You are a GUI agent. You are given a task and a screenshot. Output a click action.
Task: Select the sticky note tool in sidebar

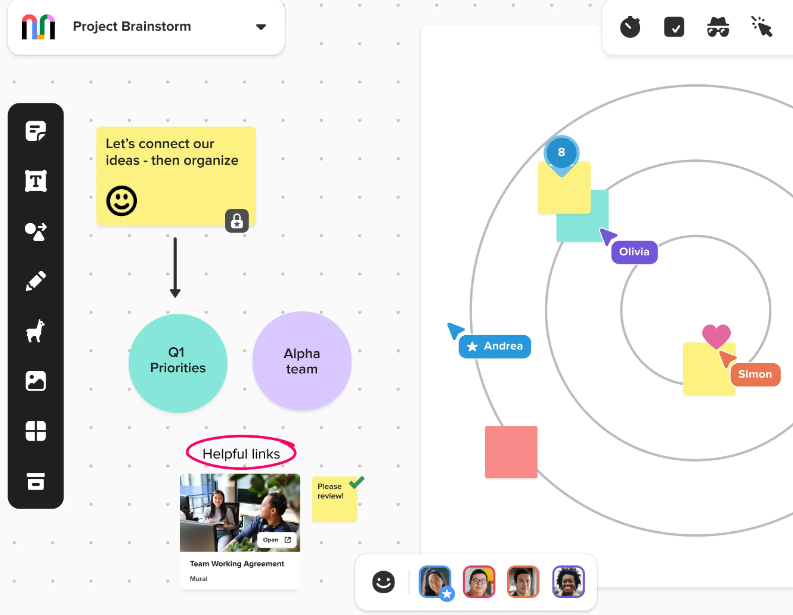pos(36,131)
